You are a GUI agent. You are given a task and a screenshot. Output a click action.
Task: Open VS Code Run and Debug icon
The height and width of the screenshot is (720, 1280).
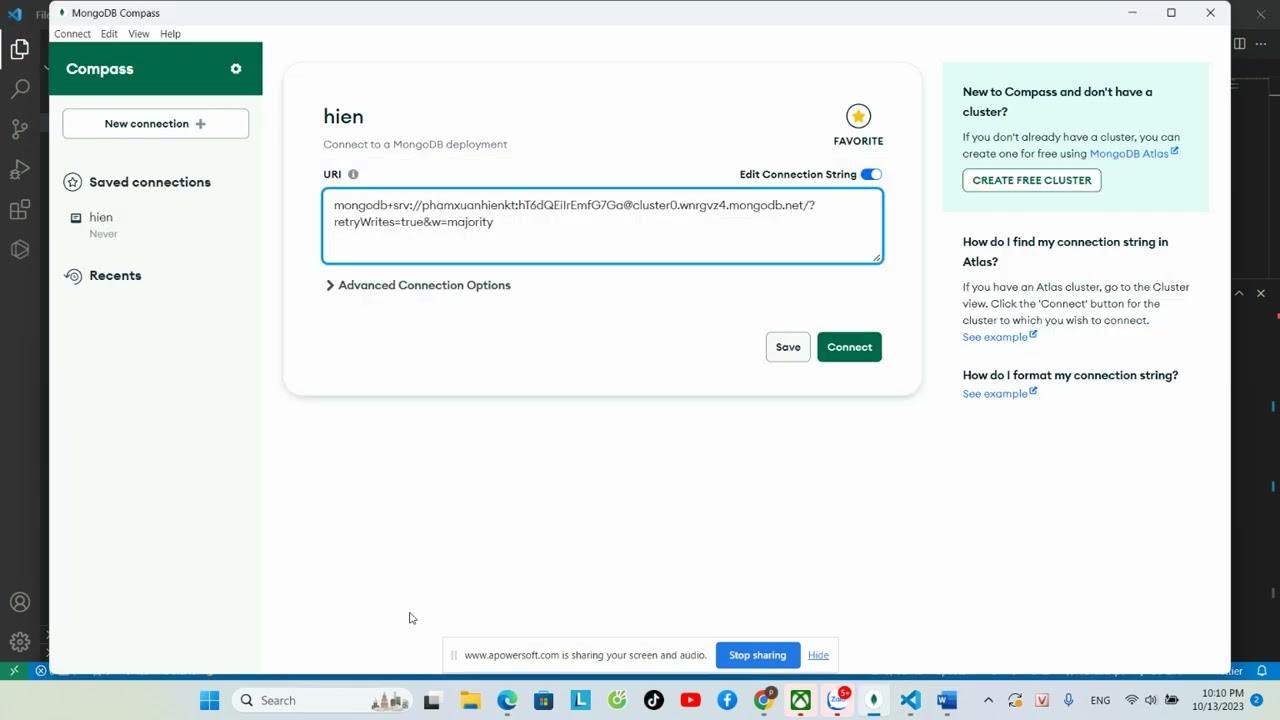click(x=20, y=169)
